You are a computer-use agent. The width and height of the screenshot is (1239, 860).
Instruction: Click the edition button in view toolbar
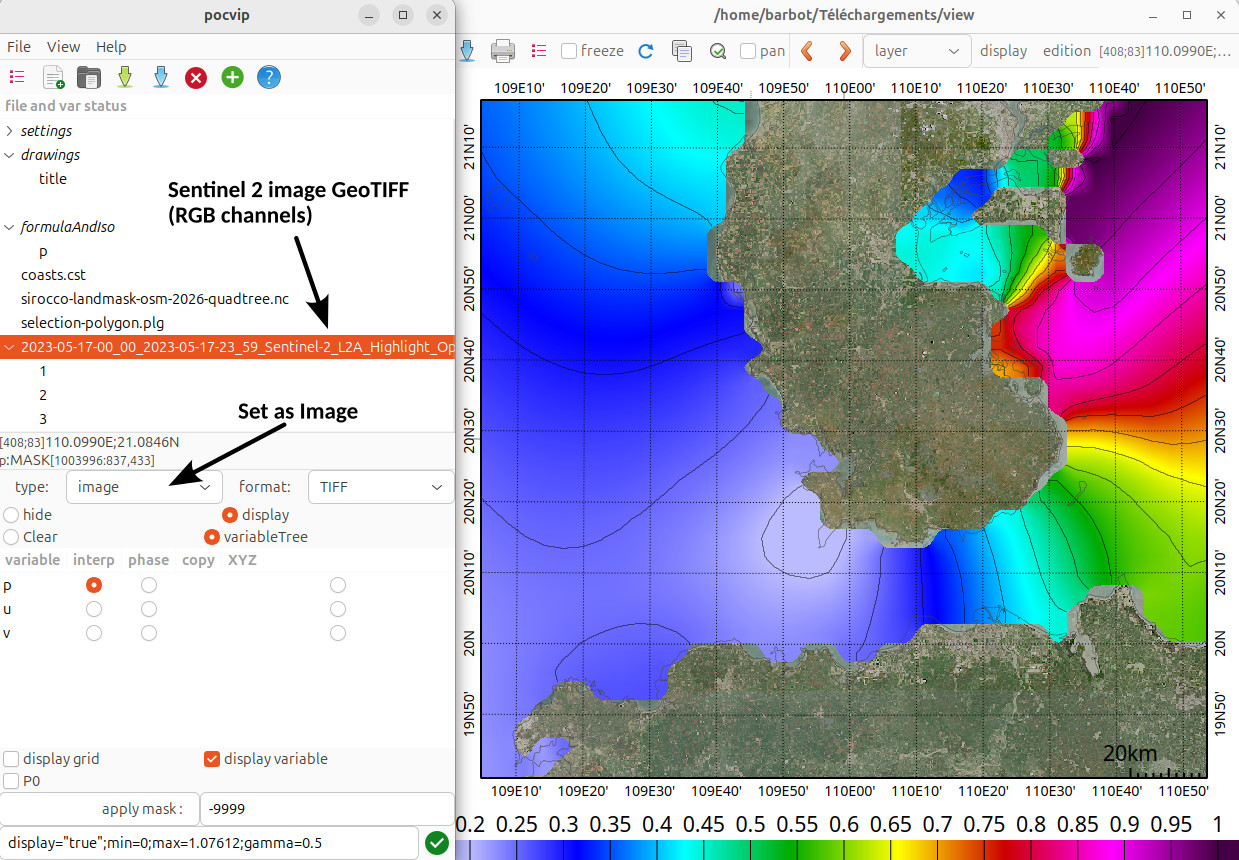[x=1067, y=51]
